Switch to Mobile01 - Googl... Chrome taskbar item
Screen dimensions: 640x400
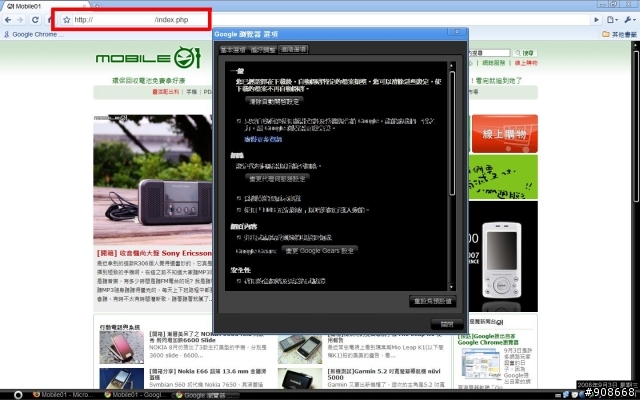click(x=136, y=395)
